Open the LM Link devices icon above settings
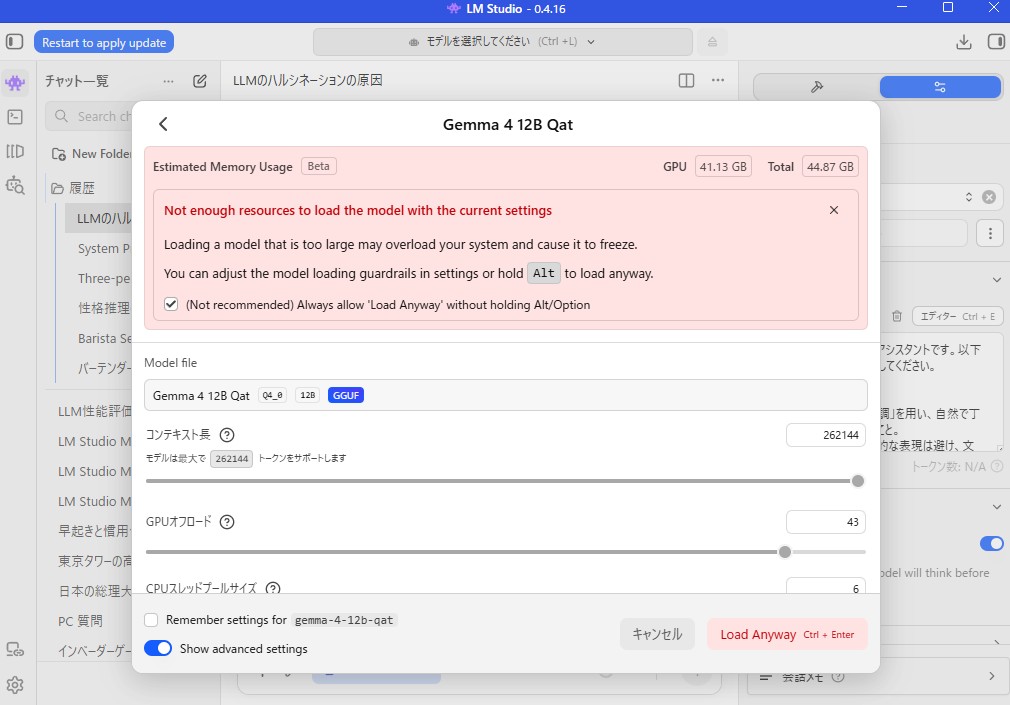 [15, 650]
